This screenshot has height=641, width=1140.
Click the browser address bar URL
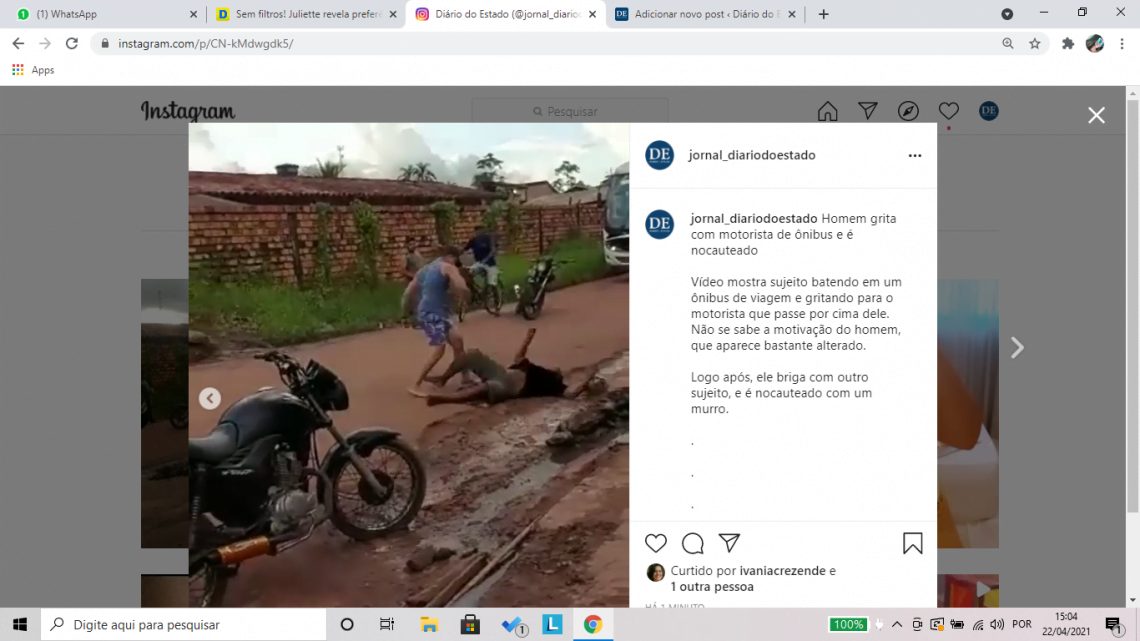click(x=206, y=44)
